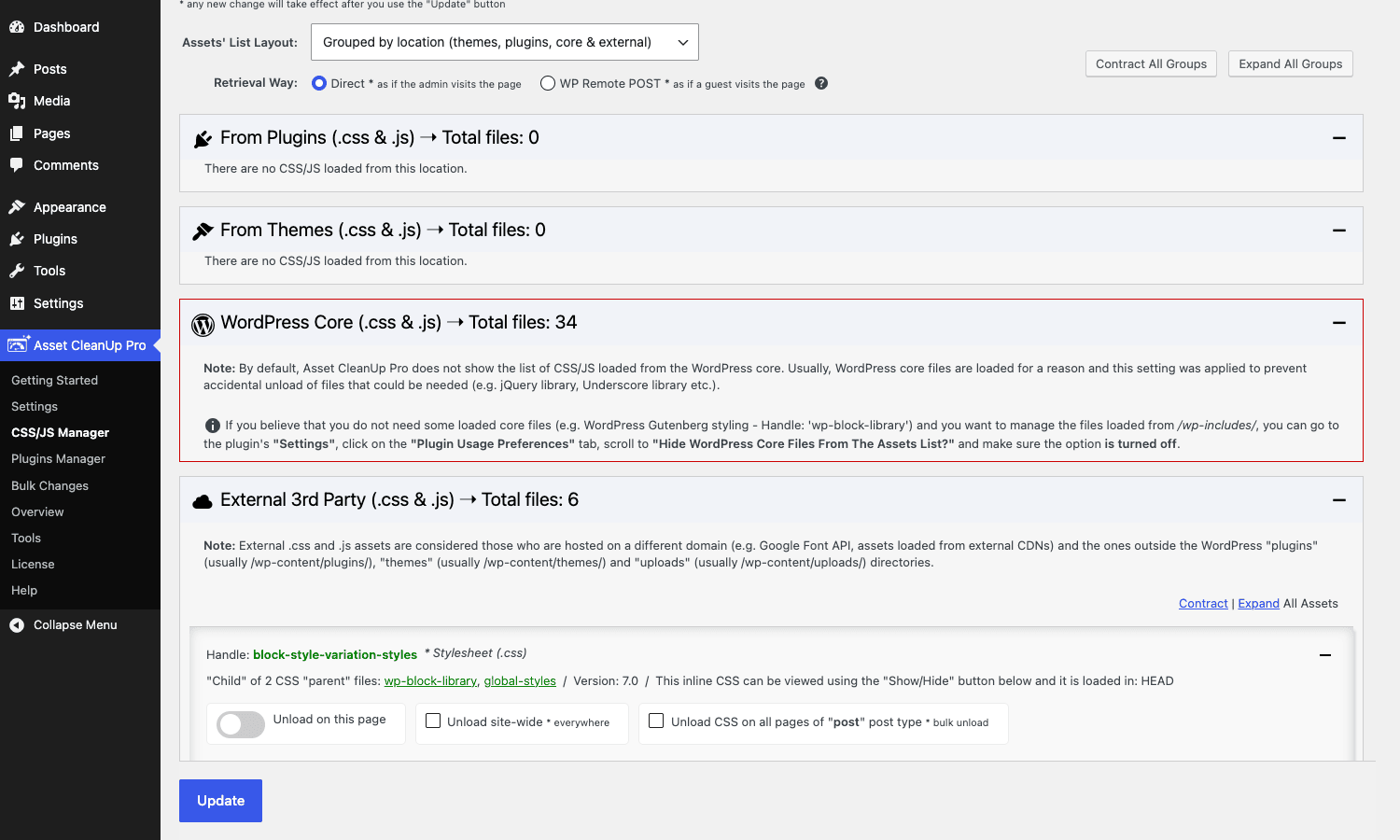Click the help question mark next to WP Remote POST
This screenshot has width=1400, height=840.
tap(821, 83)
